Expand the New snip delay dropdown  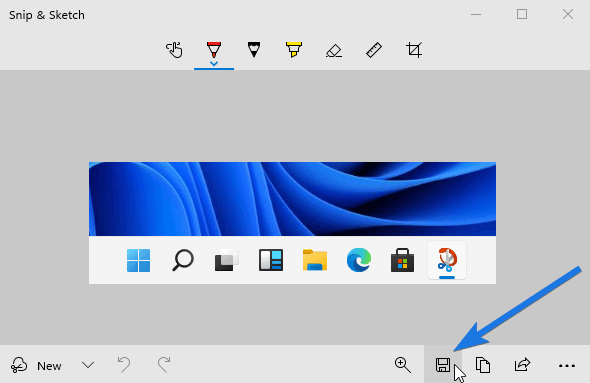88,365
